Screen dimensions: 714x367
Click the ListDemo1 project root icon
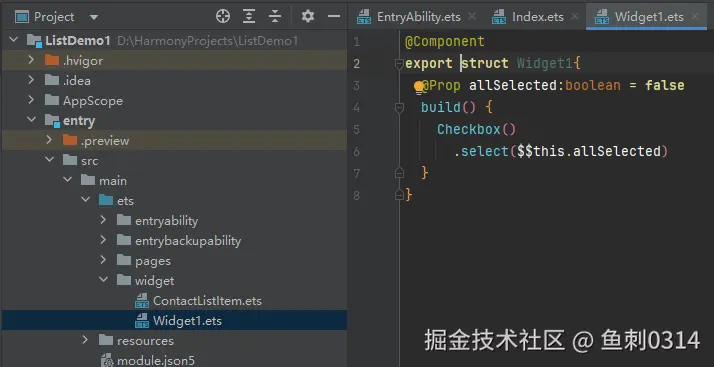tap(35, 41)
